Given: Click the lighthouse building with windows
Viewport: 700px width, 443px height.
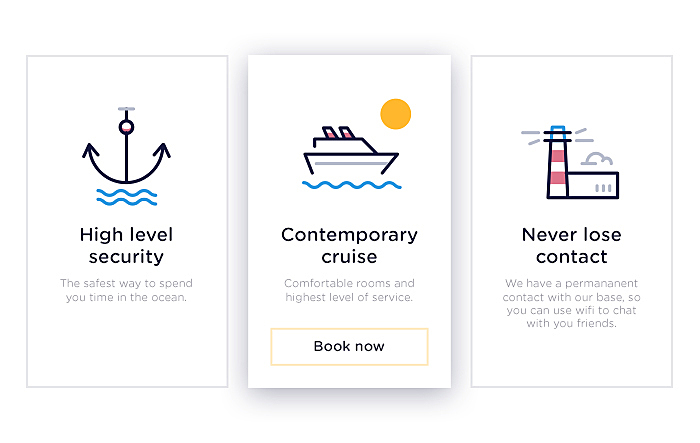Looking at the screenshot, I should point(593,185).
